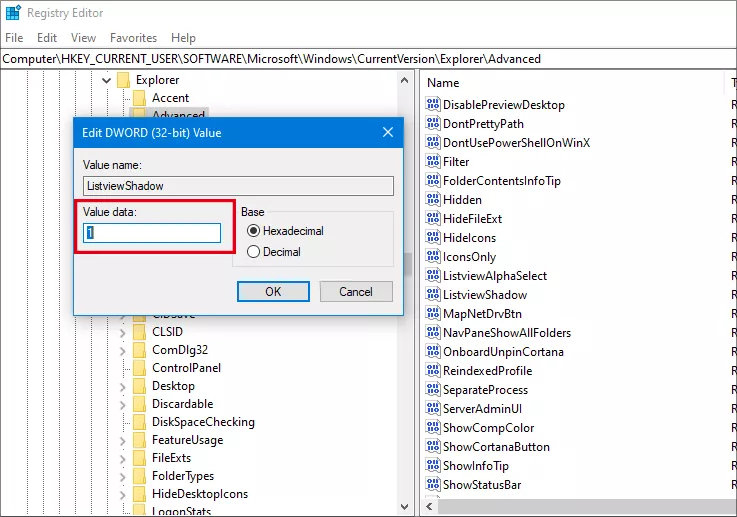Viewport: 737px width, 517px height.
Task: Select the Decimal base option
Action: tap(253, 252)
